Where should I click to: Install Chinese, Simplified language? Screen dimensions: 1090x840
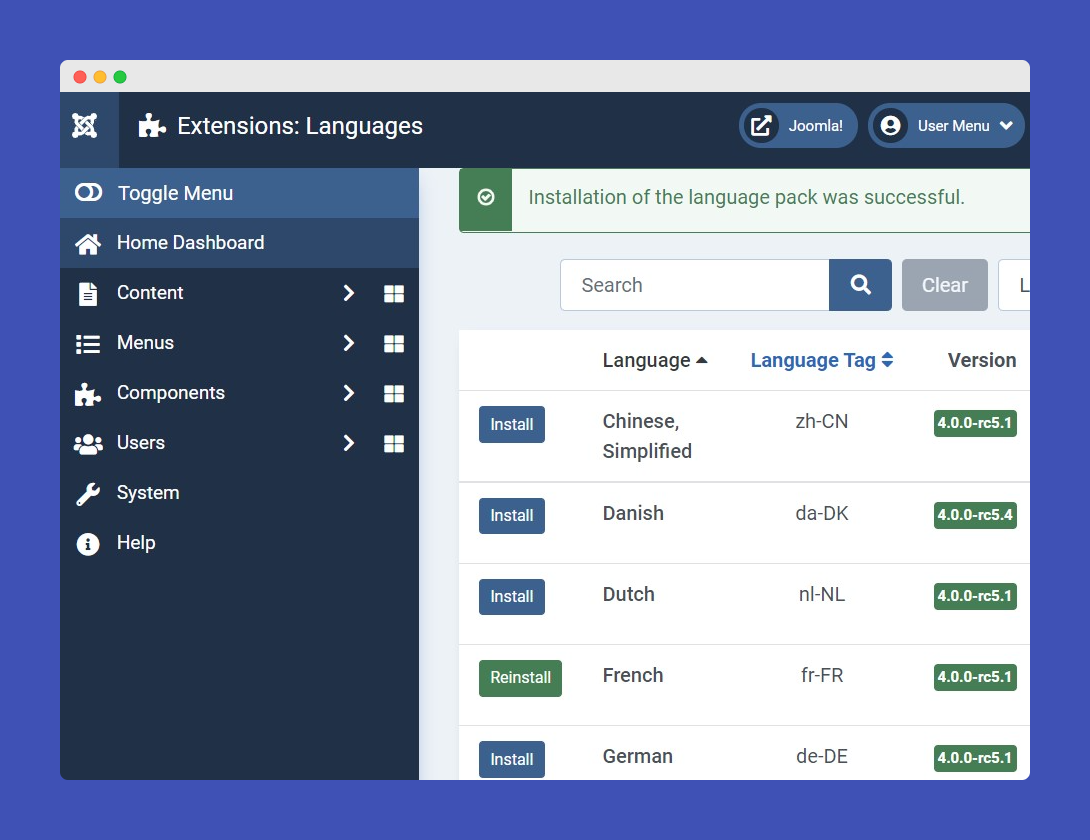coord(512,424)
